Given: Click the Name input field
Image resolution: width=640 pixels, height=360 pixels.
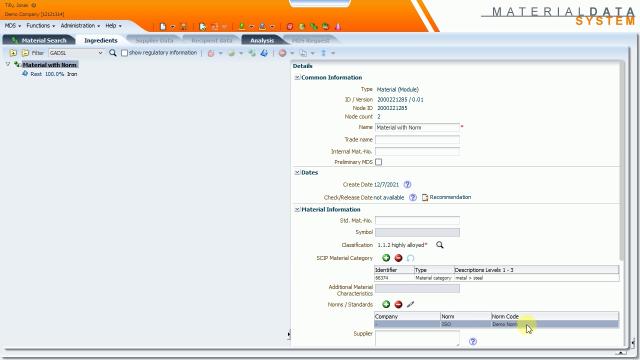Looking at the screenshot, I should pos(417,127).
